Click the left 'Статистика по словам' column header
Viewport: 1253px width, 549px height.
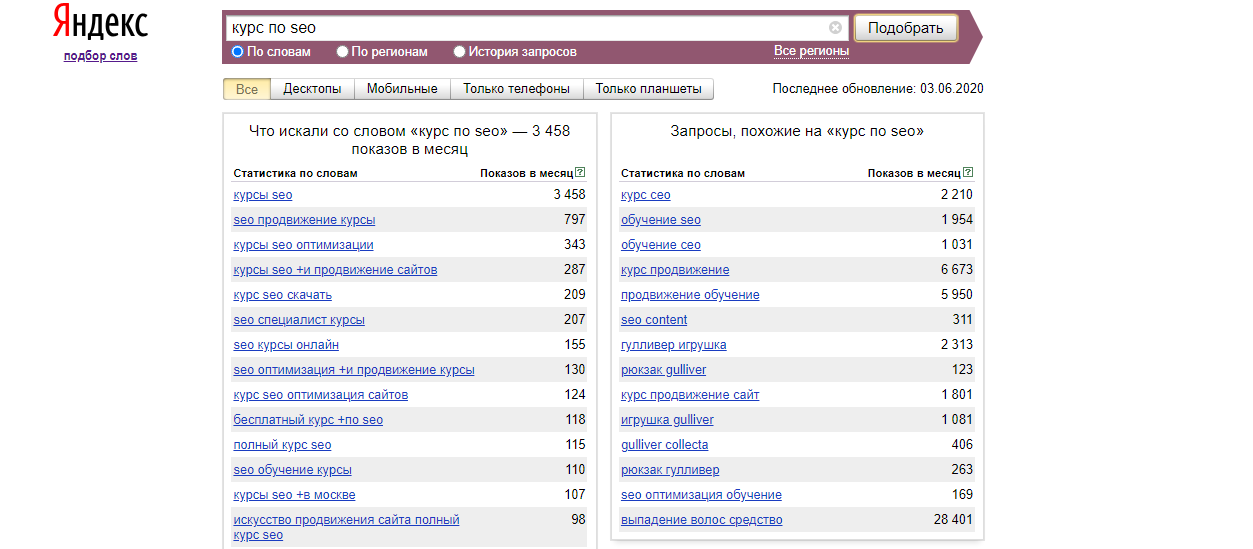point(295,173)
